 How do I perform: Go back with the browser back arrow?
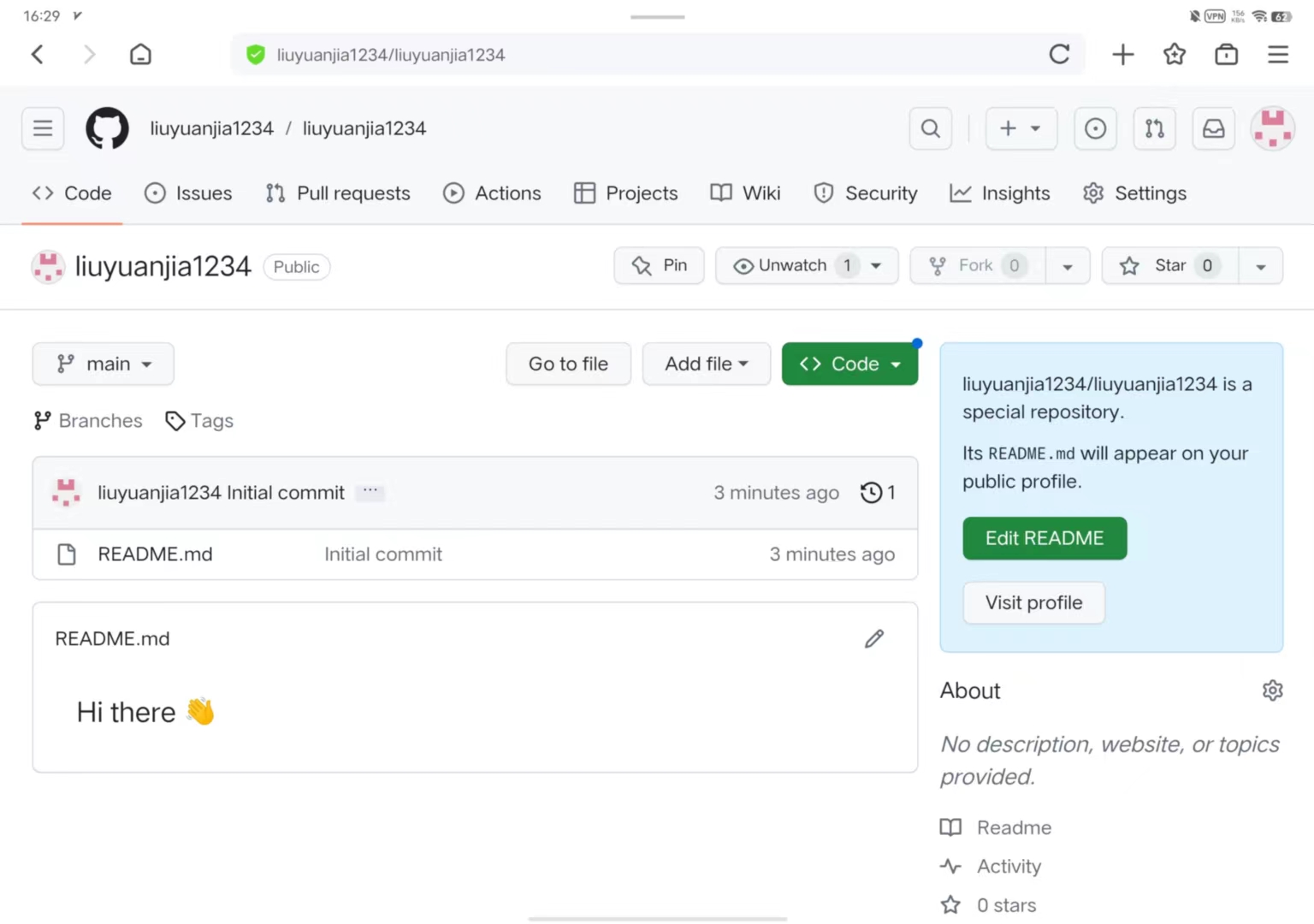pos(38,55)
